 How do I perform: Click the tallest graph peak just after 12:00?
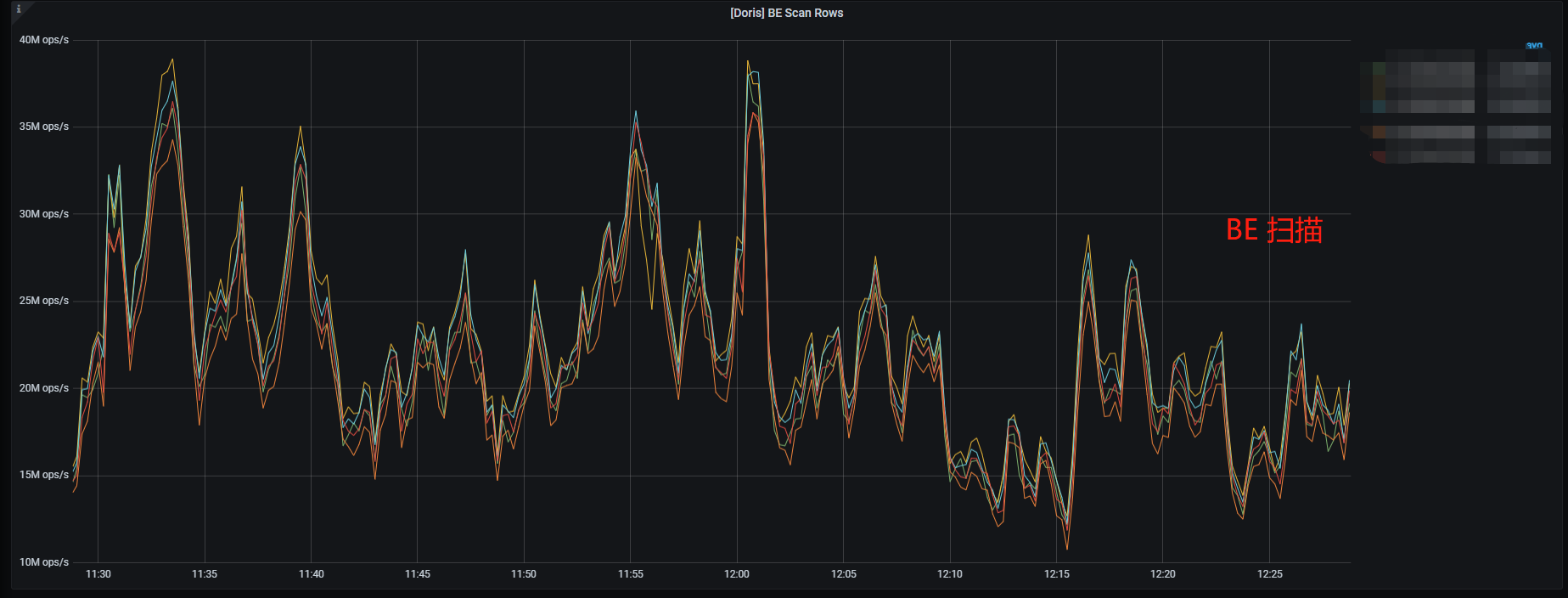[x=748, y=62]
